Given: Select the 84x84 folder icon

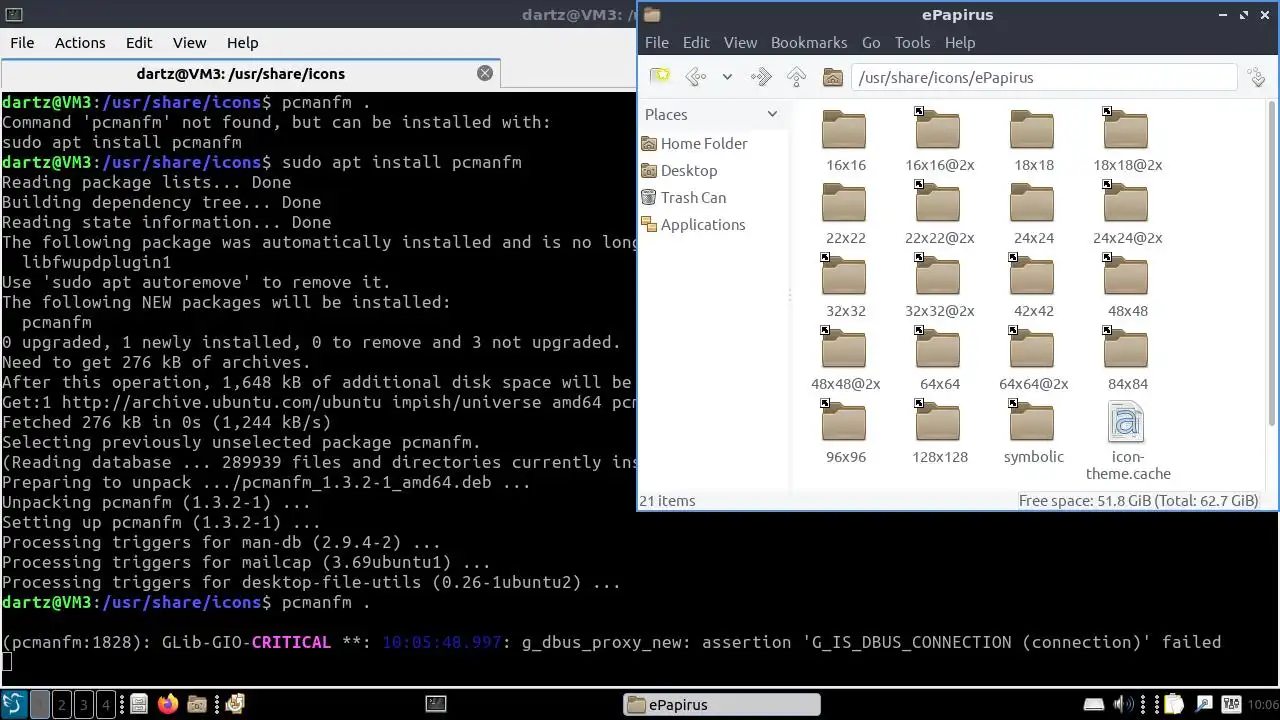Looking at the screenshot, I should coord(1126,350).
